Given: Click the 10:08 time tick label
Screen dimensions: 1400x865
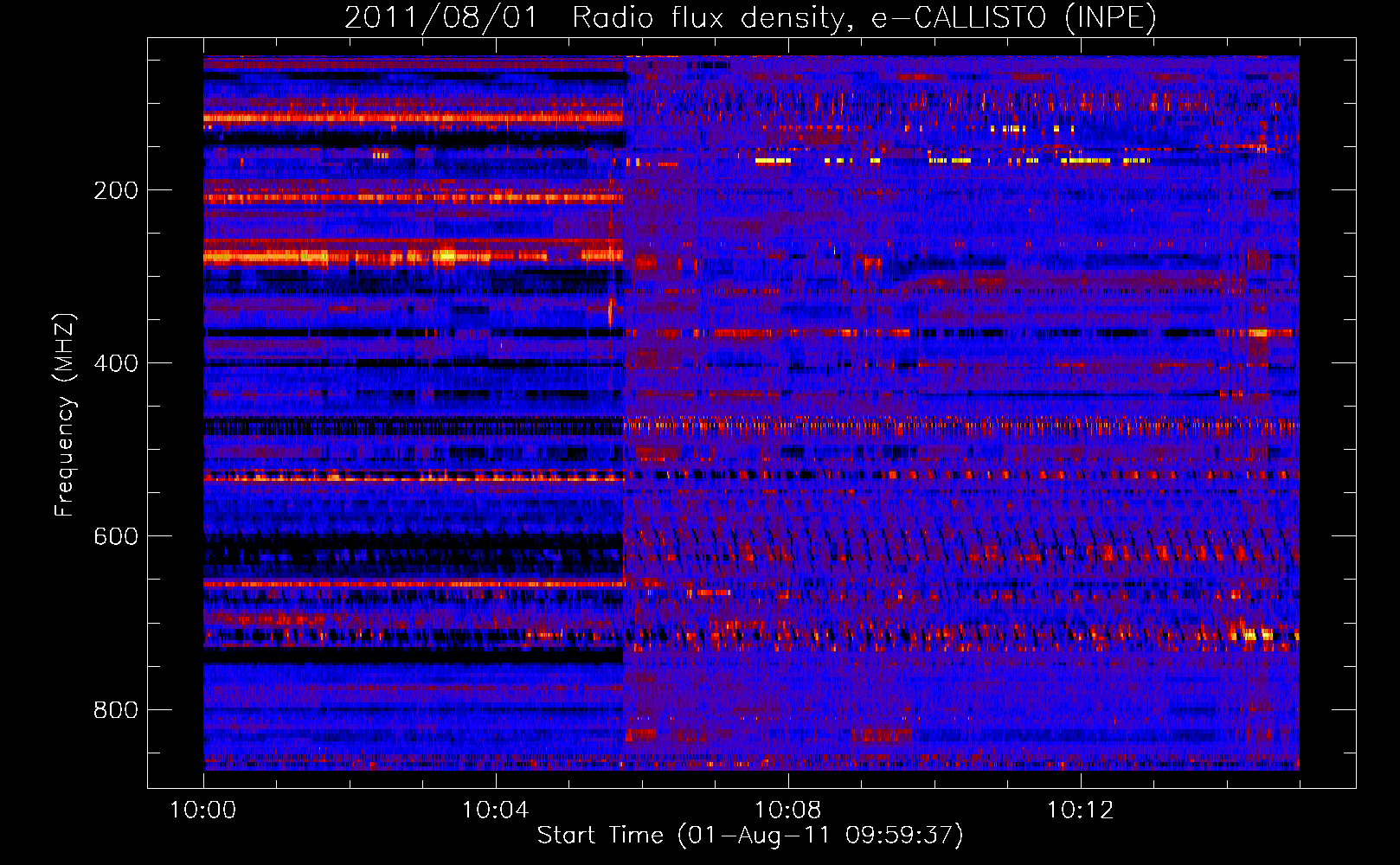Looking at the screenshot, I should tap(788, 811).
